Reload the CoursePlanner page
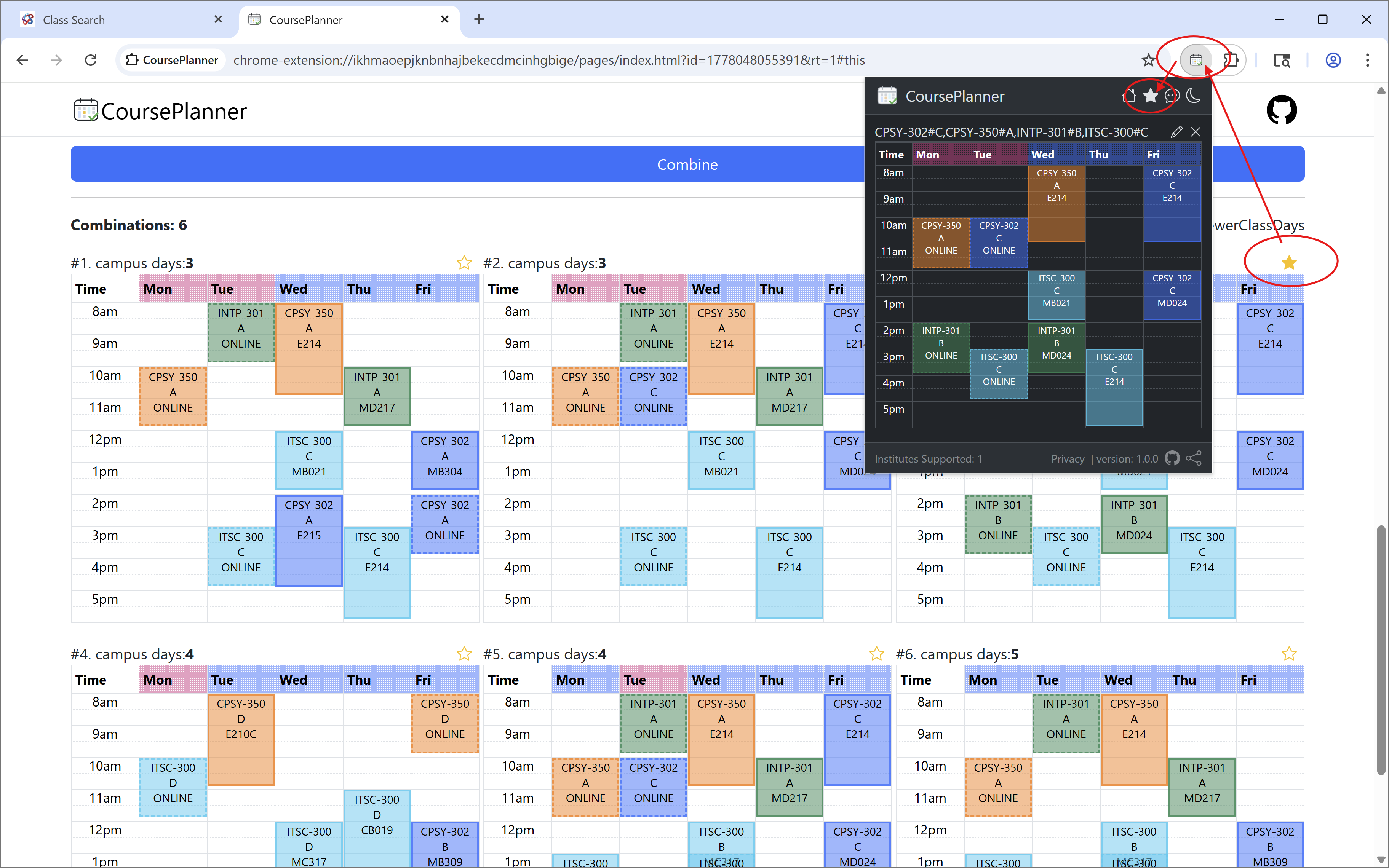Image resolution: width=1389 pixels, height=868 pixels. tap(91, 60)
